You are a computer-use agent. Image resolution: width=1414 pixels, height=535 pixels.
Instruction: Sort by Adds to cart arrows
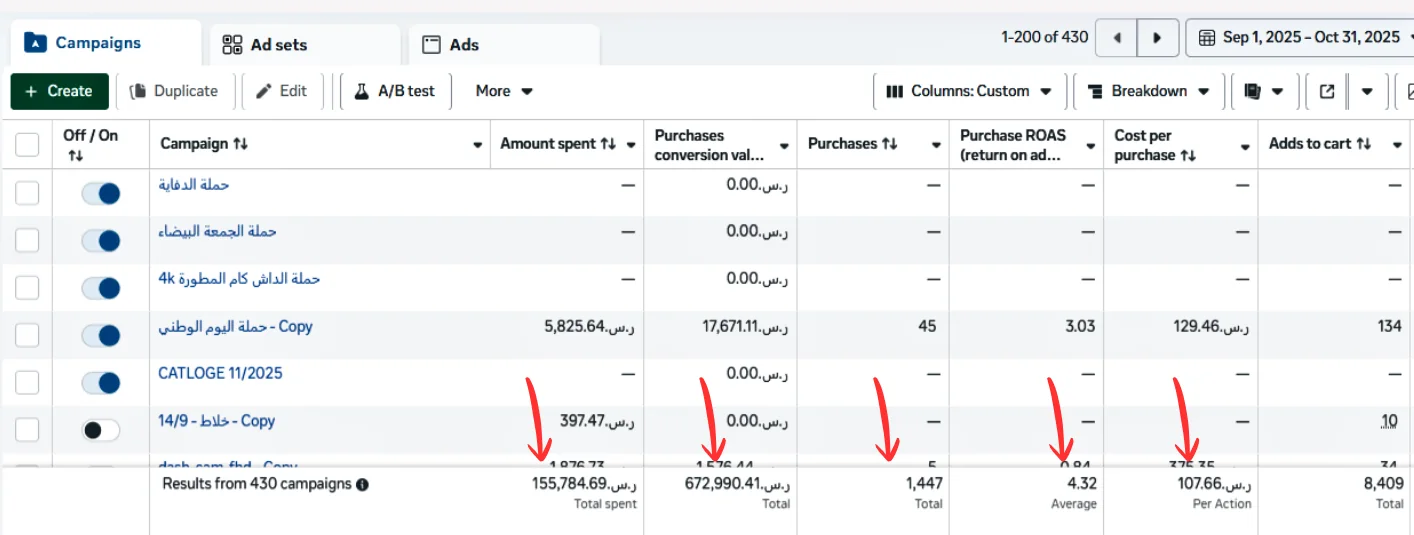(1363, 144)
